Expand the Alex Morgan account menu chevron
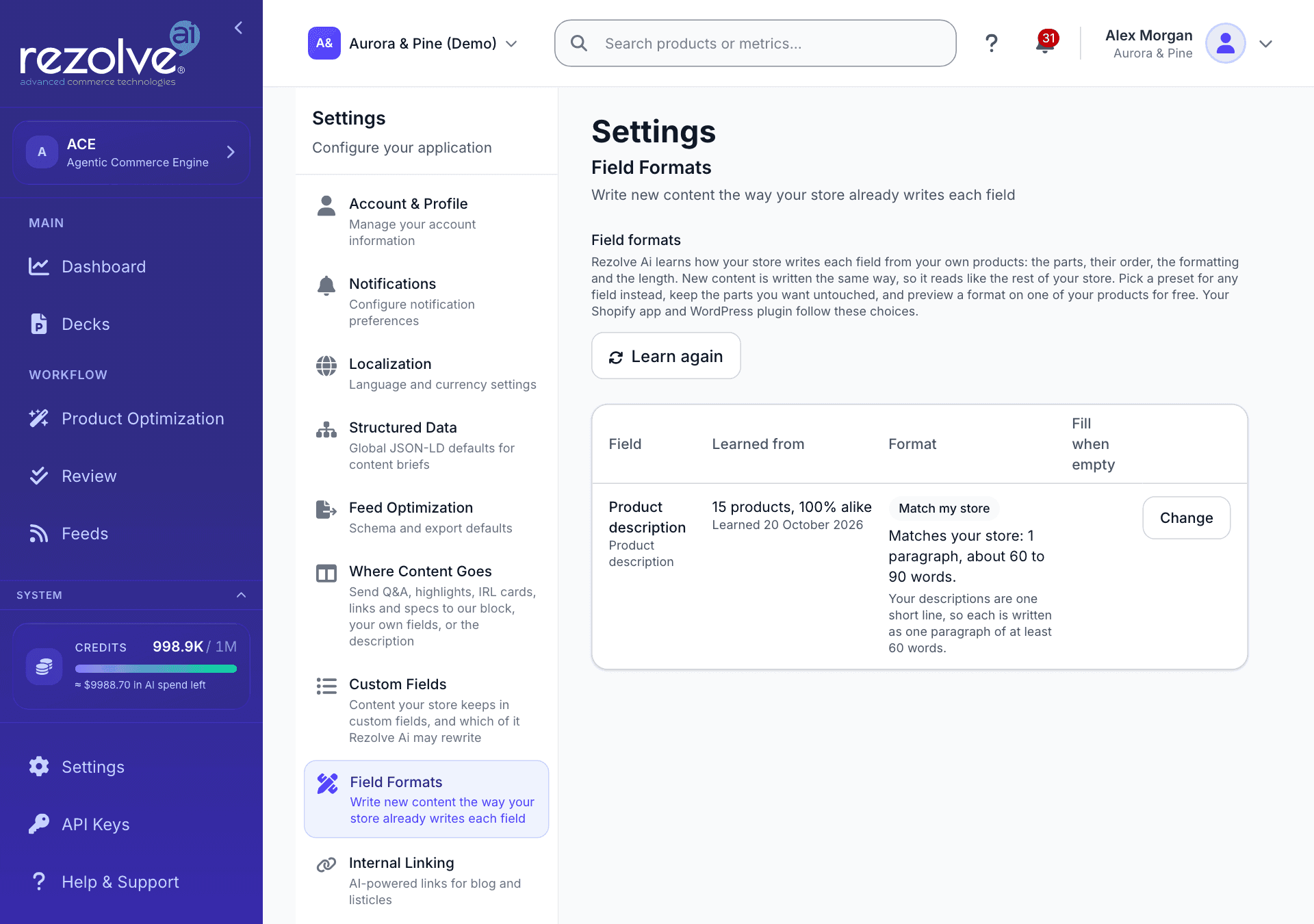The height and width of the screenshot is (924, 1314). click(1265, 43)
